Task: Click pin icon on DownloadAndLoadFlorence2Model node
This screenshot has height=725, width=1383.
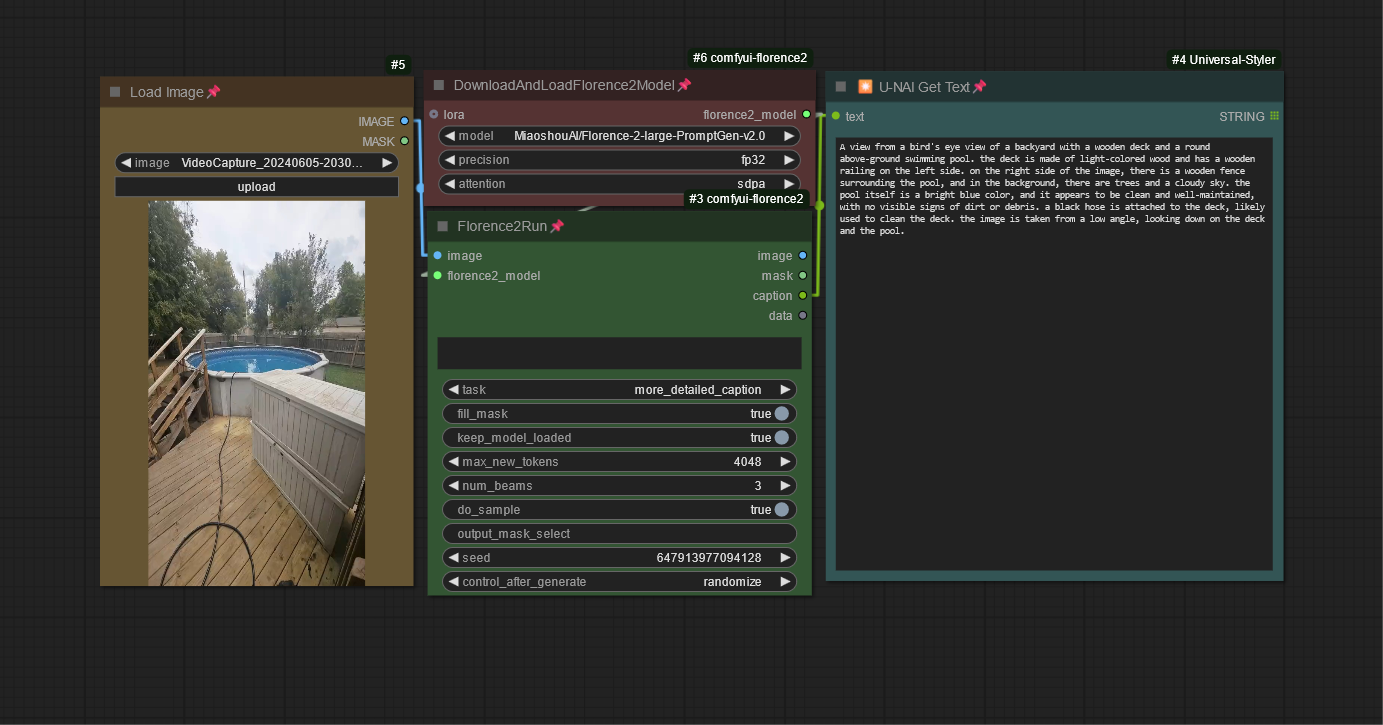Action: coord(684,85)
